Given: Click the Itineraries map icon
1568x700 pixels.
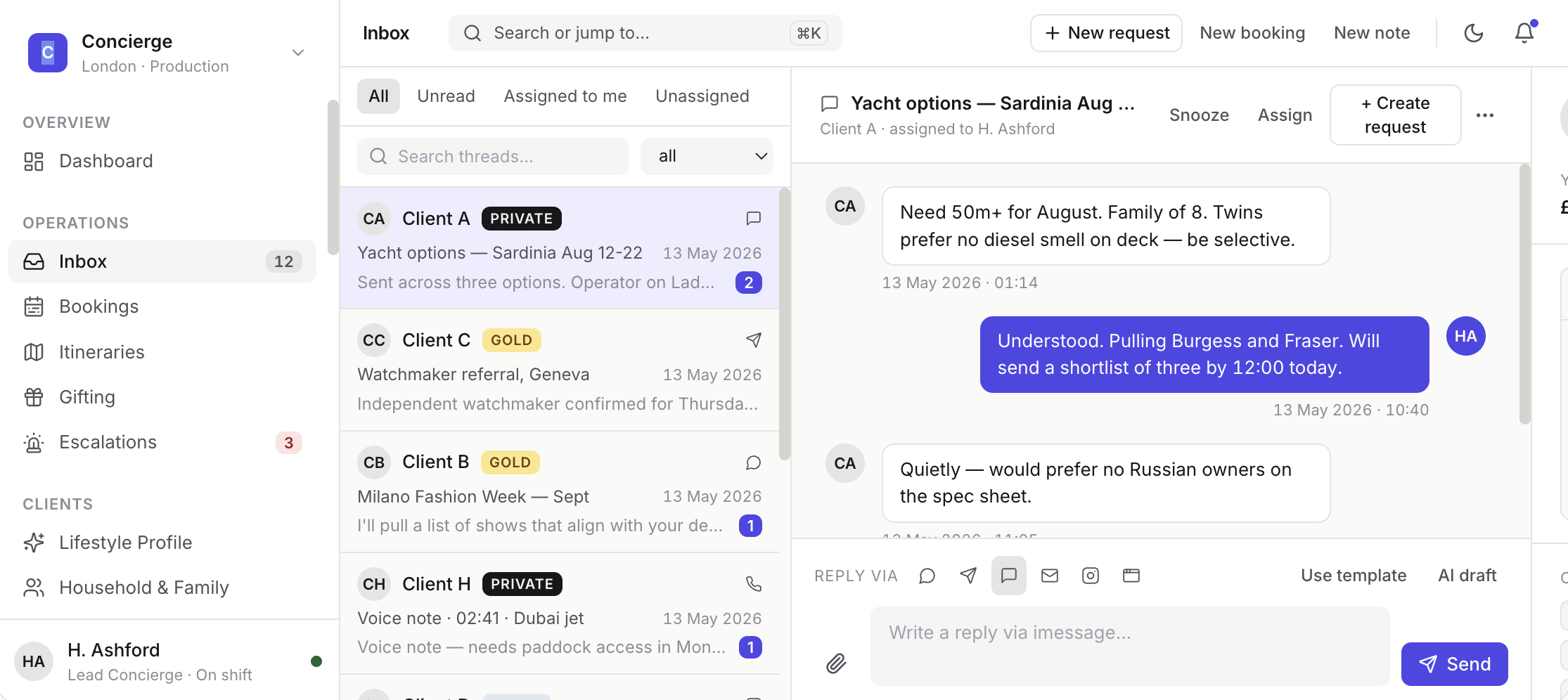Looking at the screenshot, I should click(34, 352).
